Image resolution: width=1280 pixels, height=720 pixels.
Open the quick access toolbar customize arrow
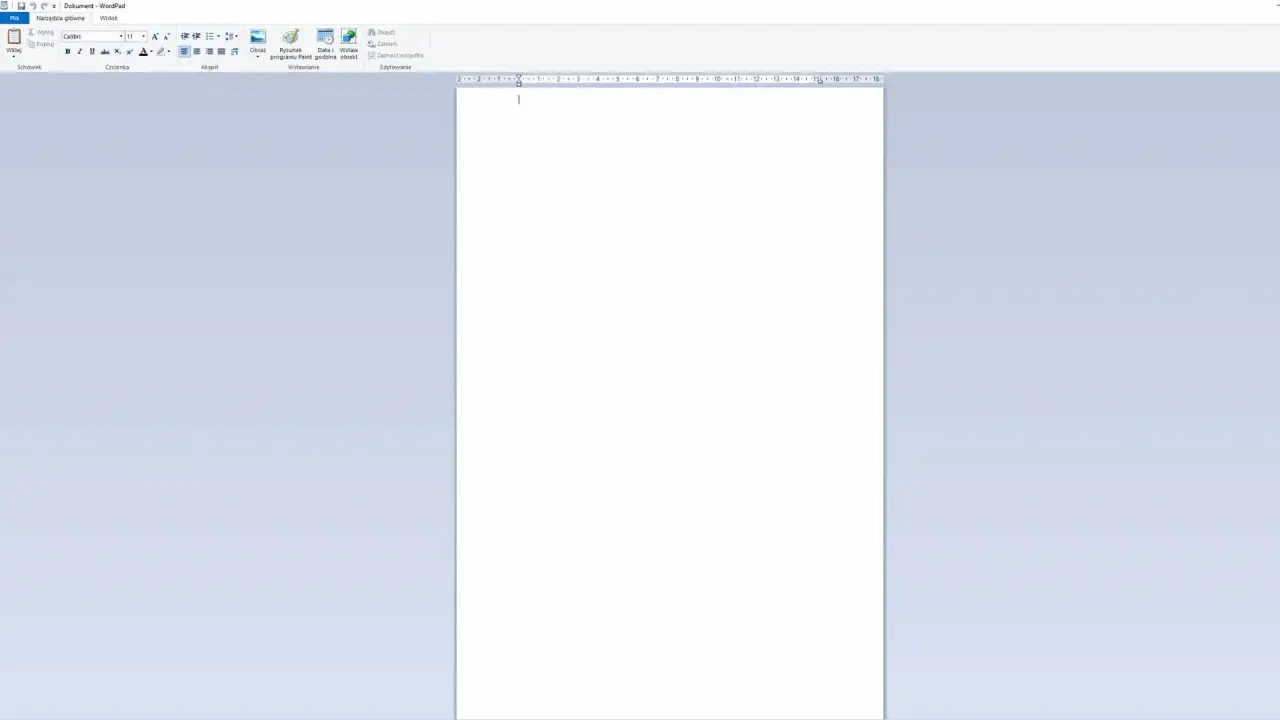pyautogui.click(x=54, y=6)
